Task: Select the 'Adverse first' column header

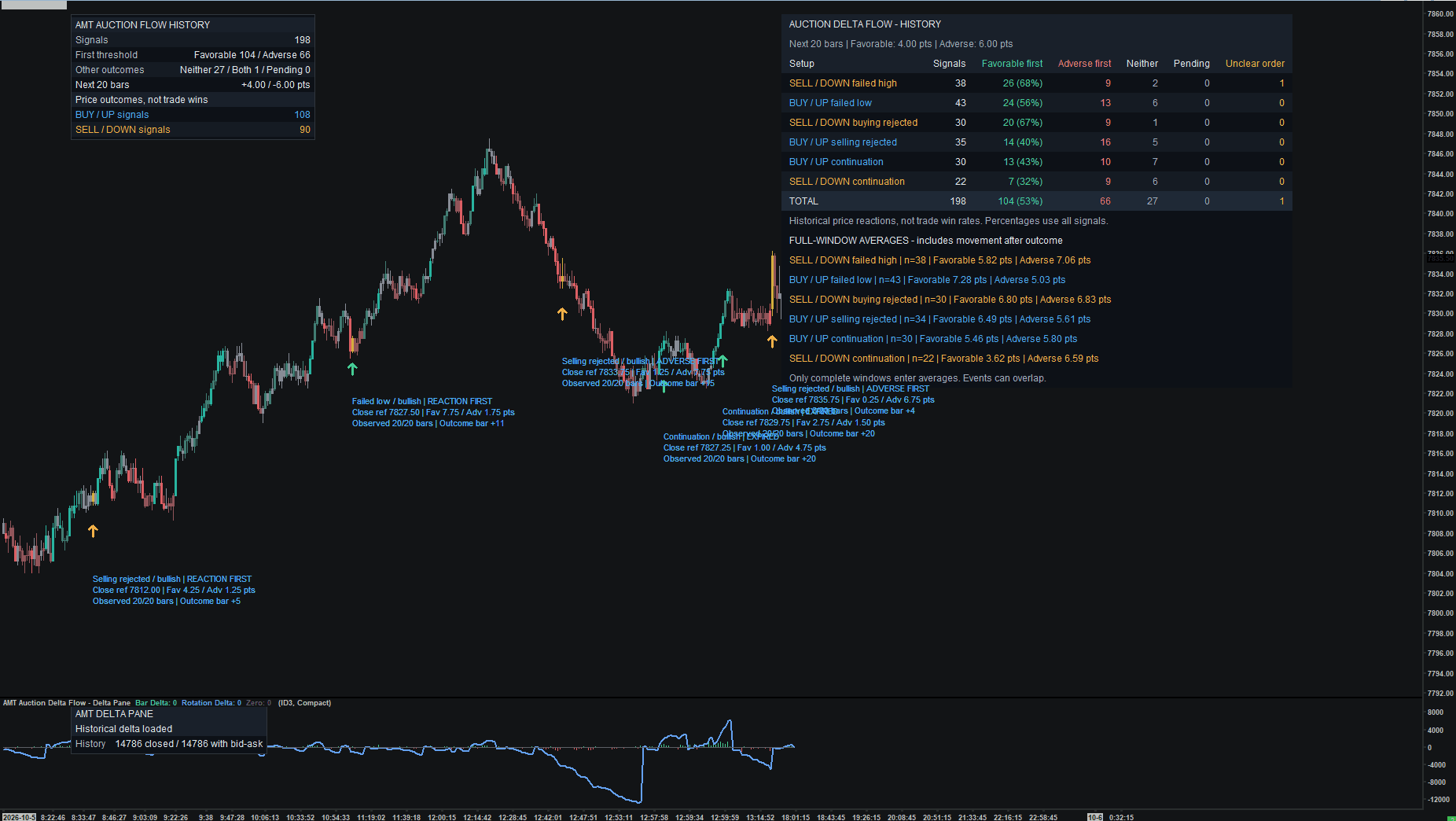Action: [1084, 64]
